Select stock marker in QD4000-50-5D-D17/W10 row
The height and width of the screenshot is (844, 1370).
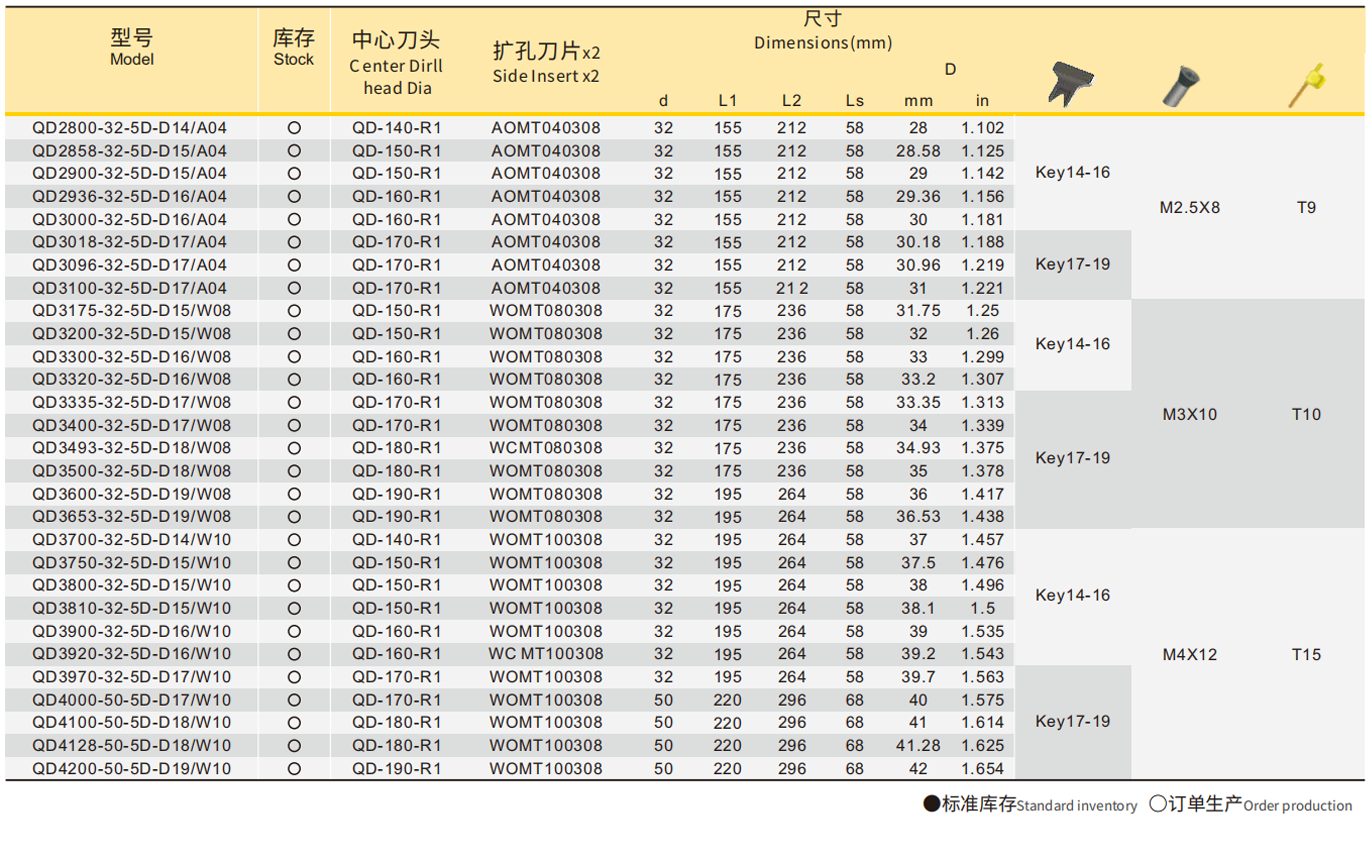pyautogui.click(x=294, y=700)
